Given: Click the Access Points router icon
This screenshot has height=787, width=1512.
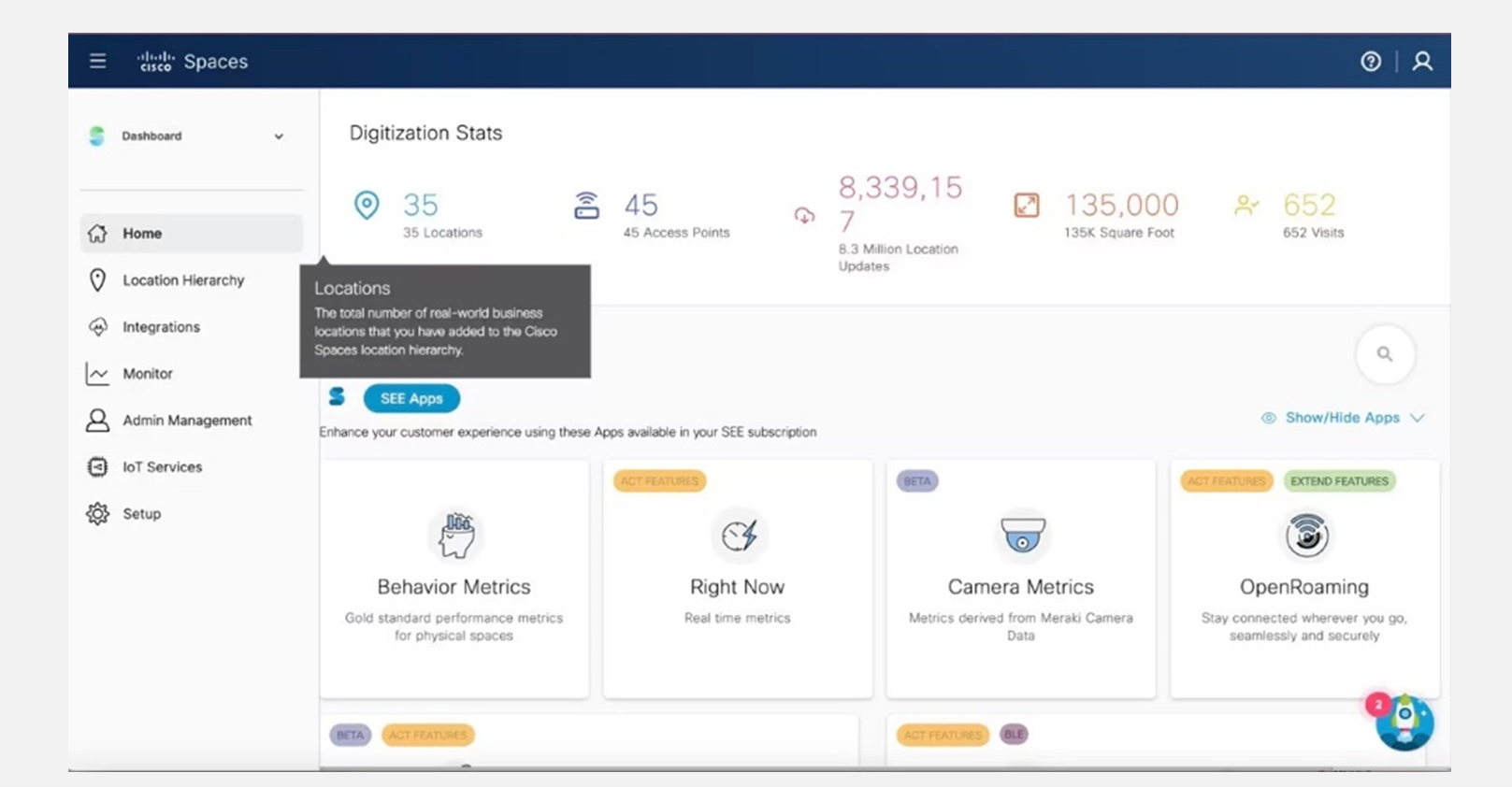Looking at the screenshot, I should [x=586, y=205].
